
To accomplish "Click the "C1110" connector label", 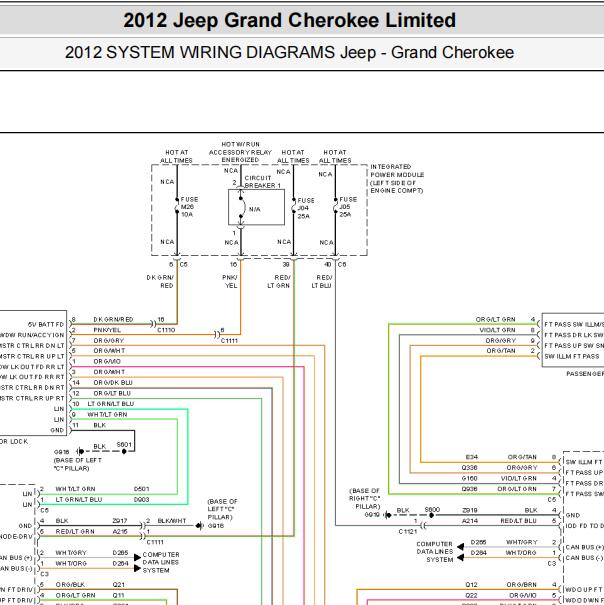I will (x=166, y=330).
